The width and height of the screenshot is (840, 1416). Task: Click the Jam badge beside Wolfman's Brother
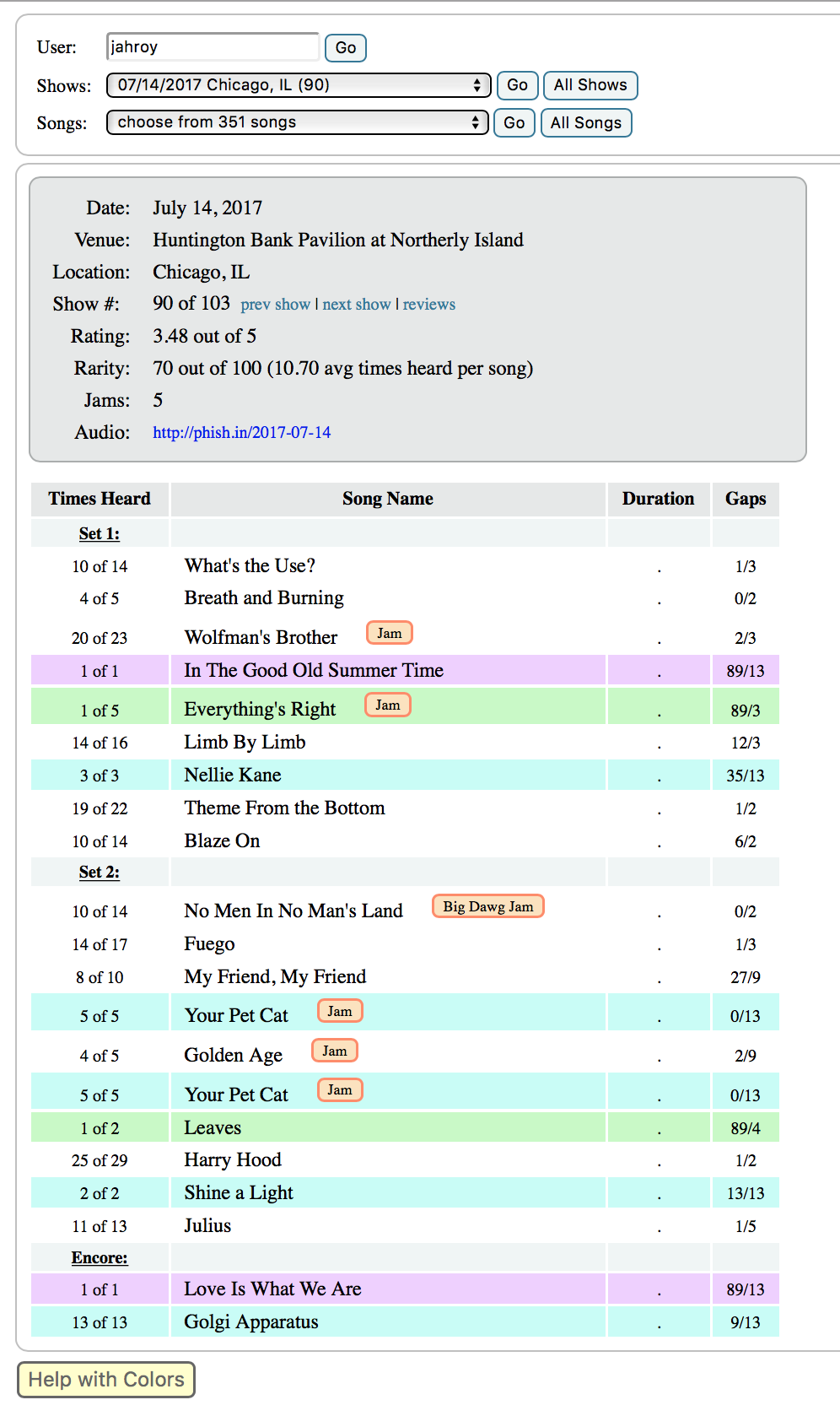click(389, 633)
